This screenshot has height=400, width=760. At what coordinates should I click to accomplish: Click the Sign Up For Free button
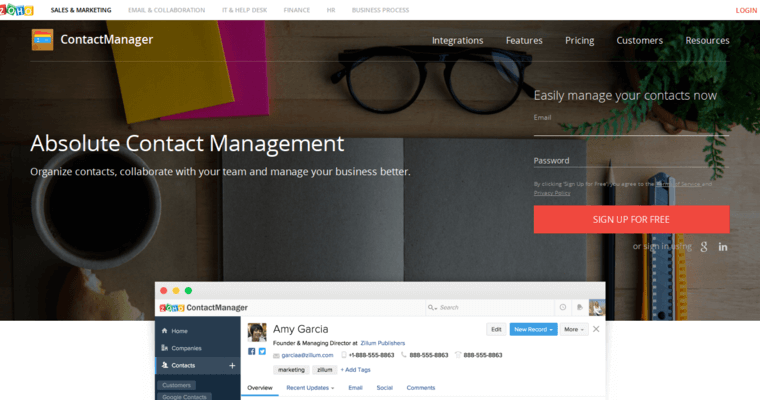tap(631, 219)
